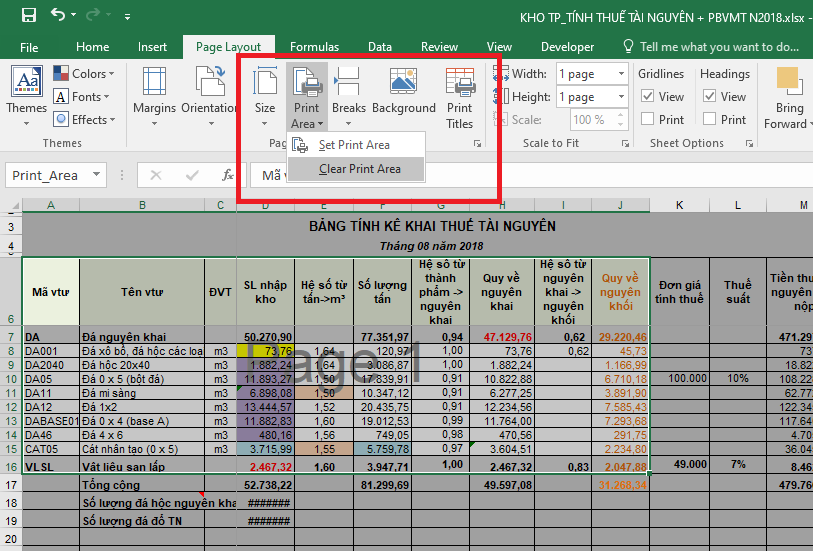The image size is (813, 551).
Task: Enable the Gridlines Print checkbox
Action: [x=647, y=119]
